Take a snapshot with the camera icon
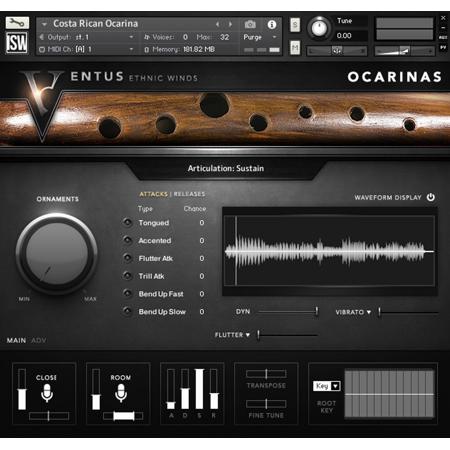The image size is (450, 450). pyautogui.click(x=250, y=24)
